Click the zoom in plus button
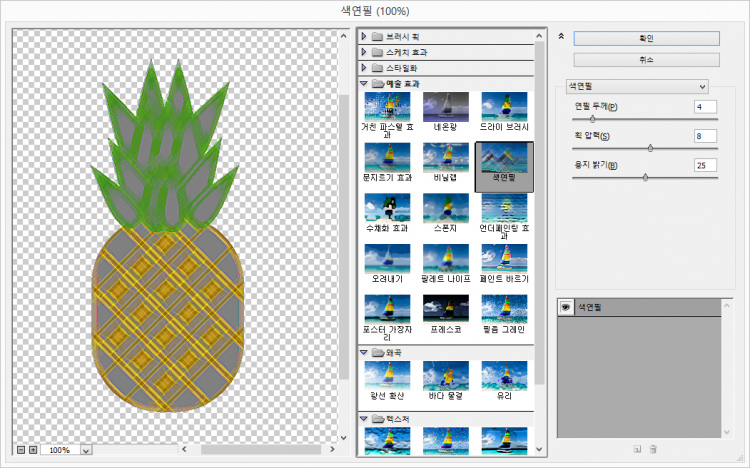 coord(33,450)
